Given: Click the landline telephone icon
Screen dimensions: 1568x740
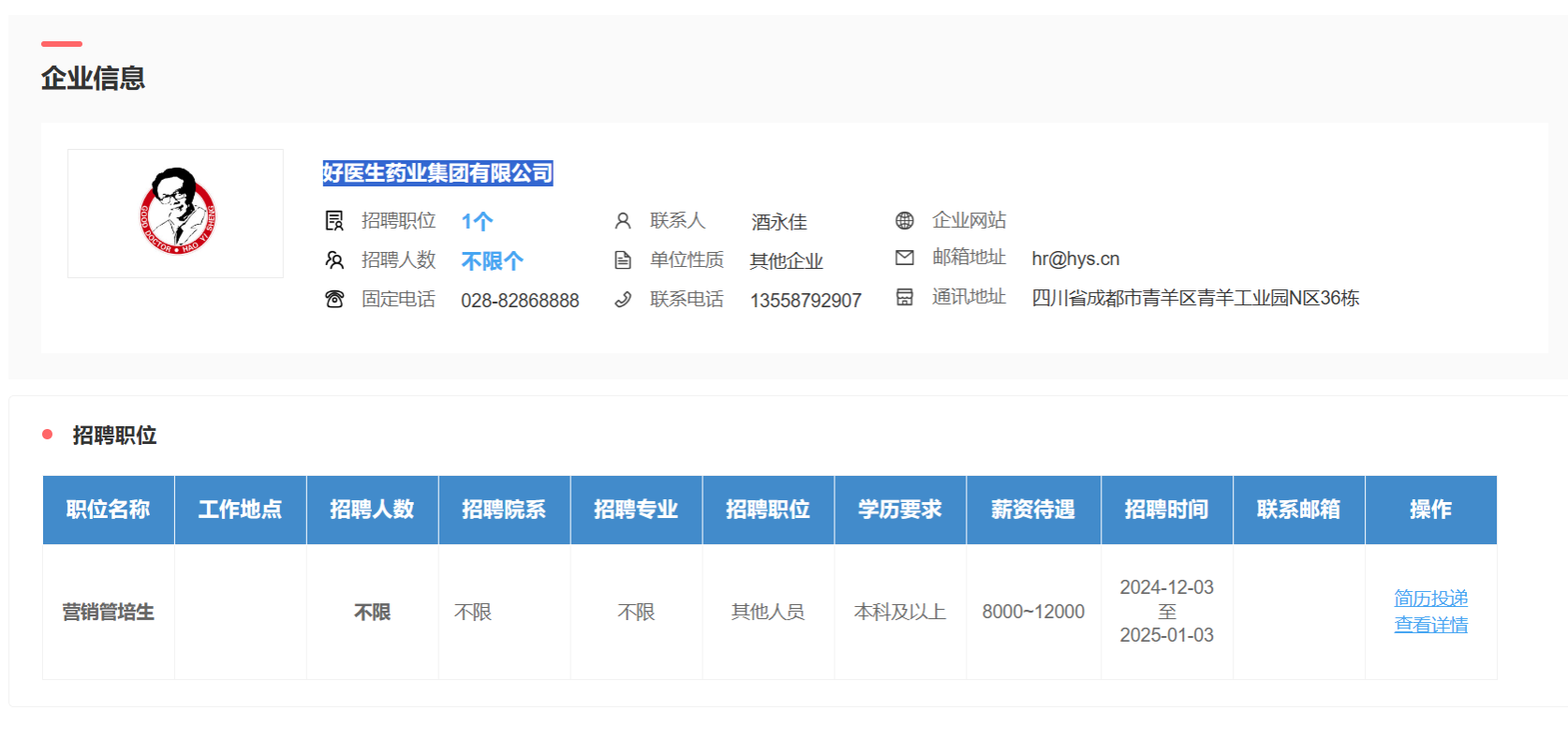Looking at the screenshot, I should pos(334,300).
